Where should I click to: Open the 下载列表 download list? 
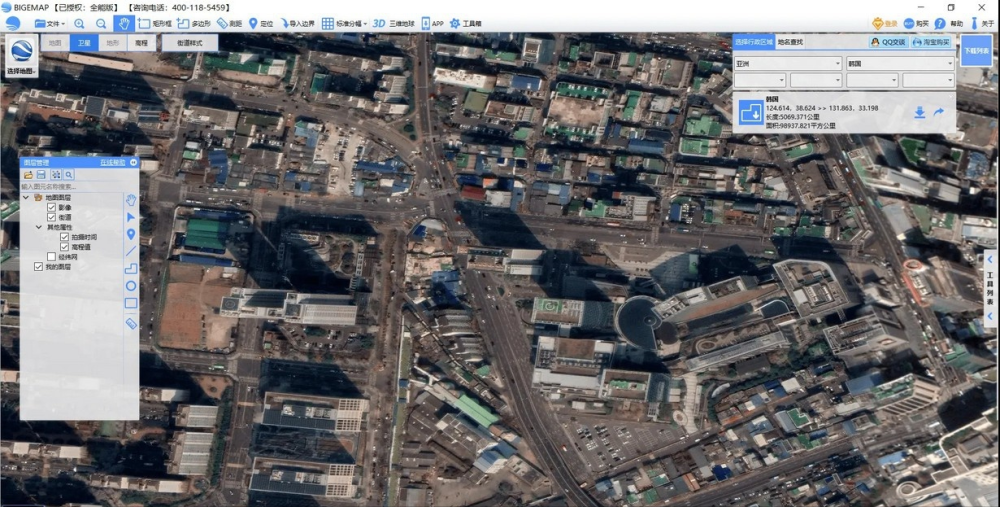(x=976, y=50)
